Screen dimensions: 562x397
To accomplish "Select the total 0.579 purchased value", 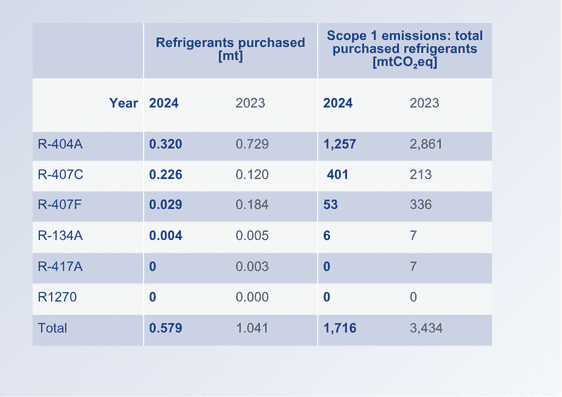I will pos(166,328).
